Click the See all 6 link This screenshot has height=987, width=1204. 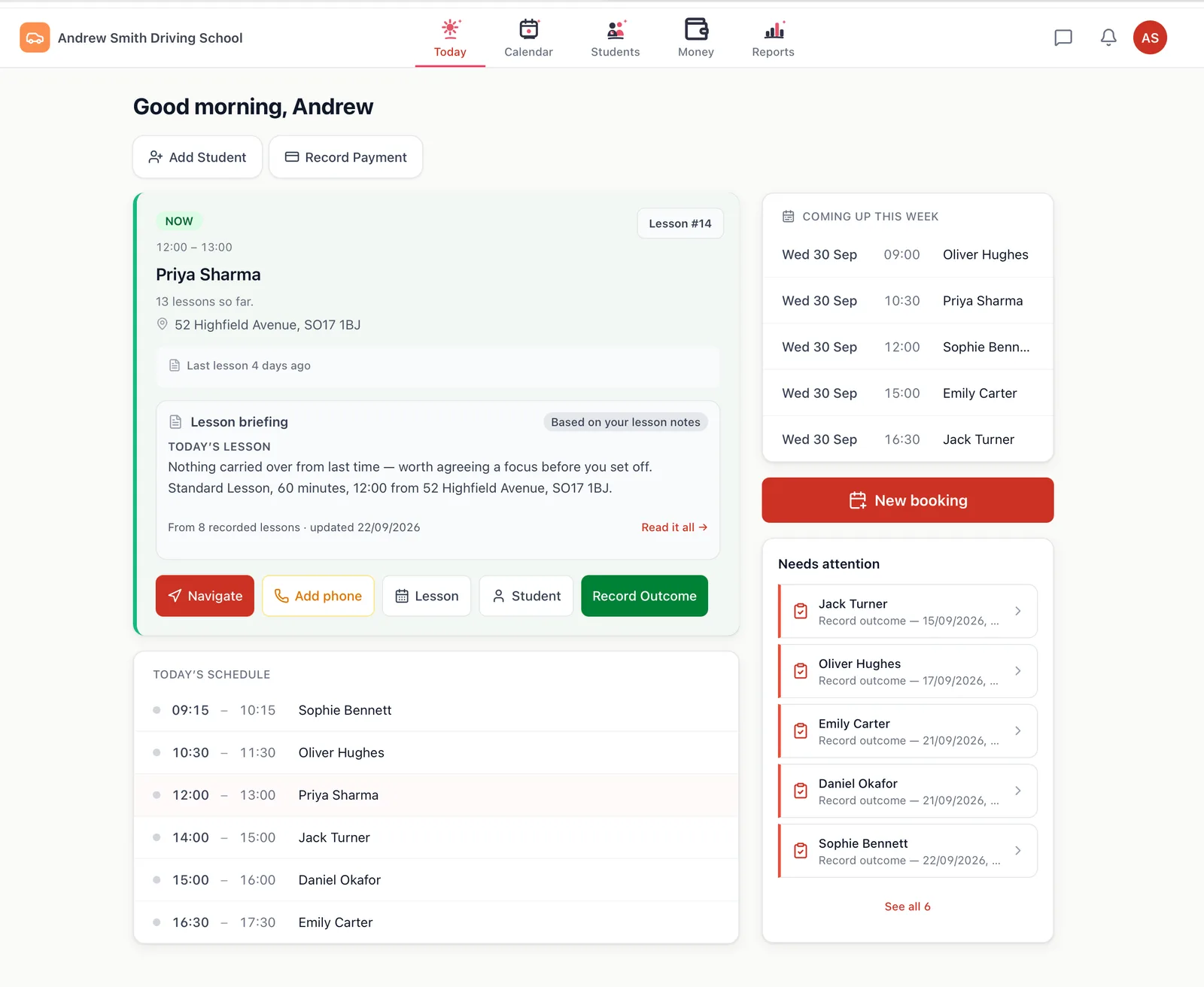click(x=908, y=907)
